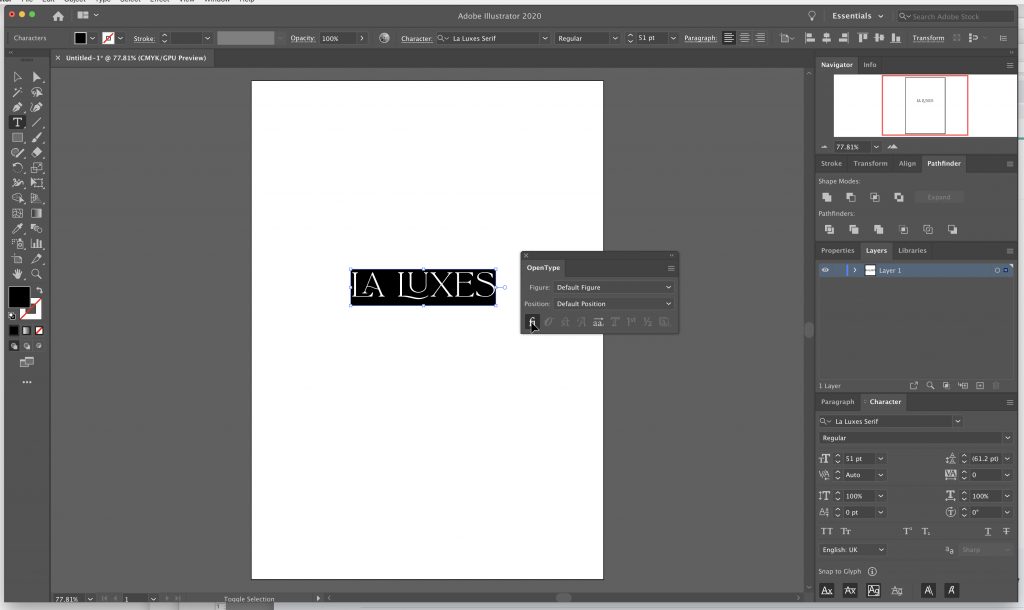Open the Figure dropdown in OpenType panel
The height and width of the screenshot is (610, 1024).
pos(614,288)
